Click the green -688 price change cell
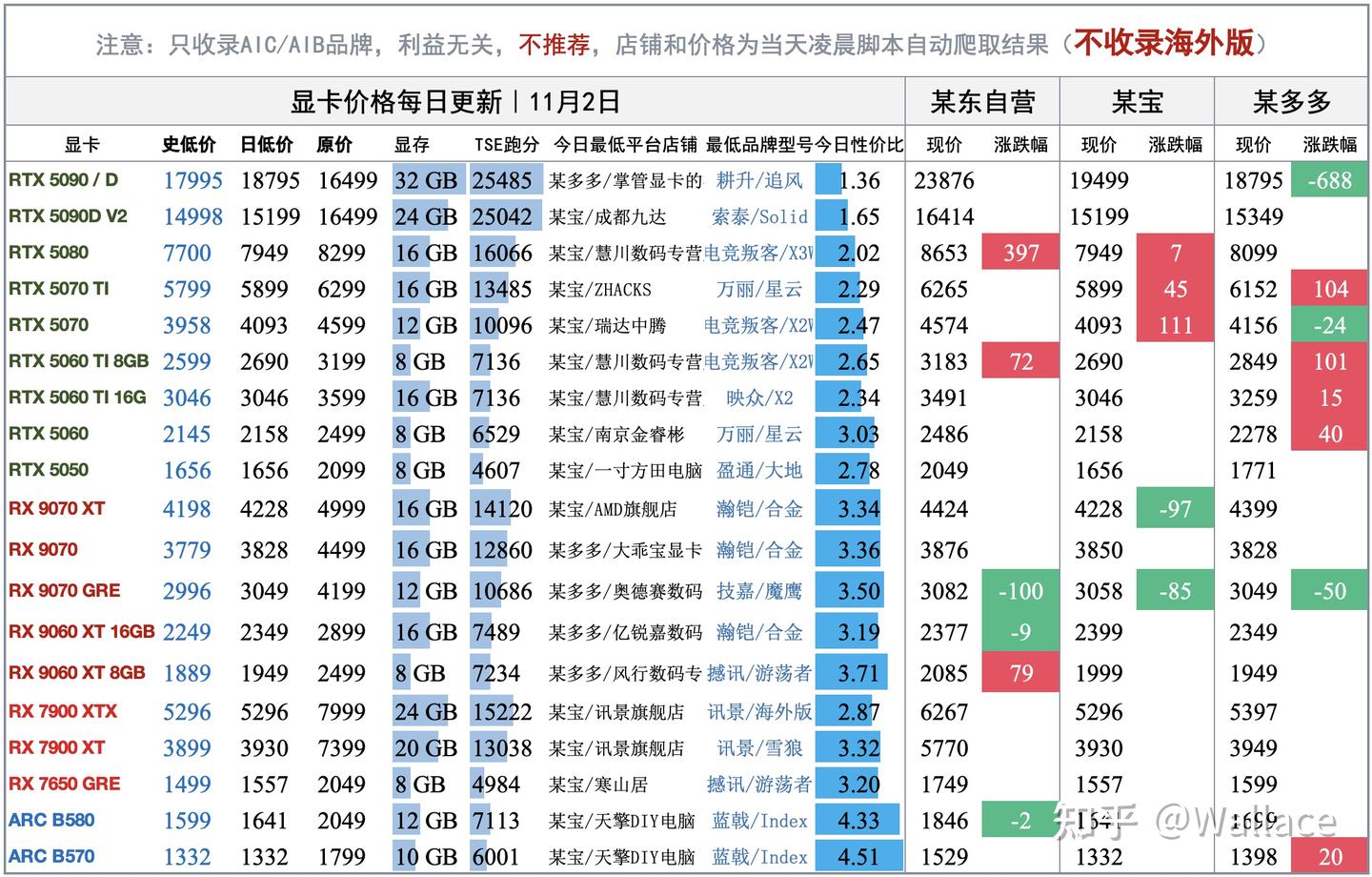This screenshot has height=877, width=1372. click(x=1329, y=180)
